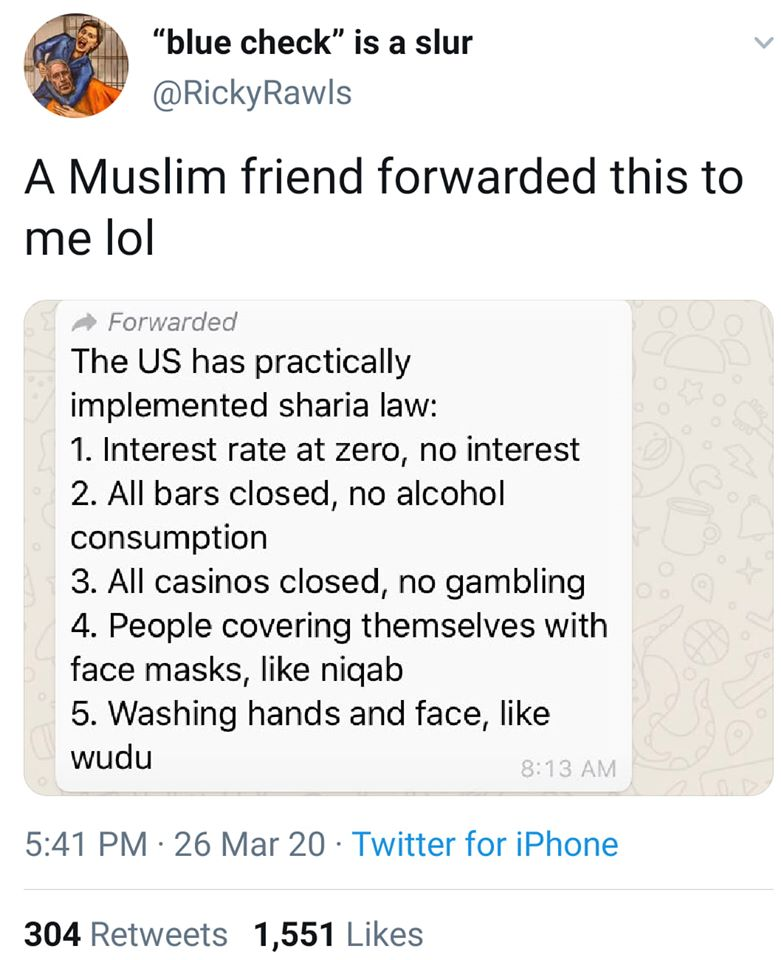
Task: Click the @RickyRawls handle
Action: point(250,93)
